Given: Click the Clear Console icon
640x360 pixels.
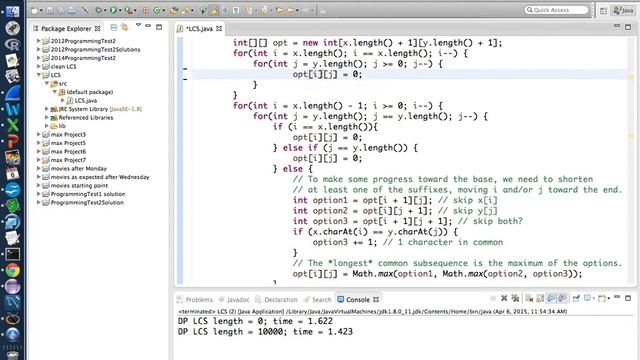Looking at the screenshot, I should 529,298.
